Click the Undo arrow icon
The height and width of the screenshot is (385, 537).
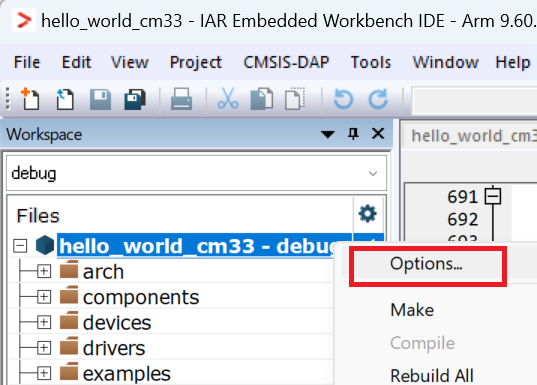click(x=343, y=99)
